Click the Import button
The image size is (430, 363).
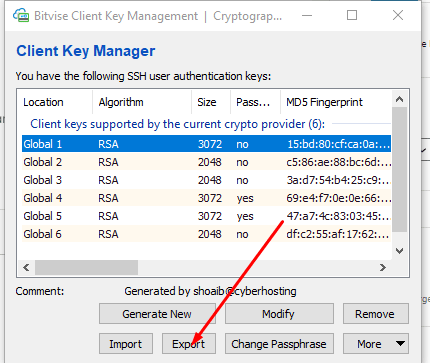point(126,344)
